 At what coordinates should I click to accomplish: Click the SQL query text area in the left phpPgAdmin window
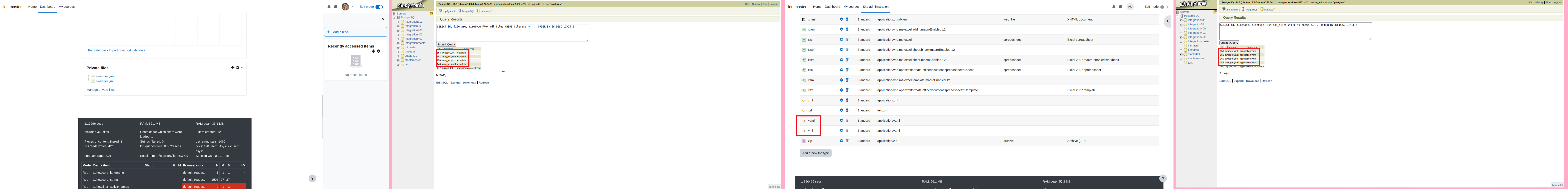512,33
